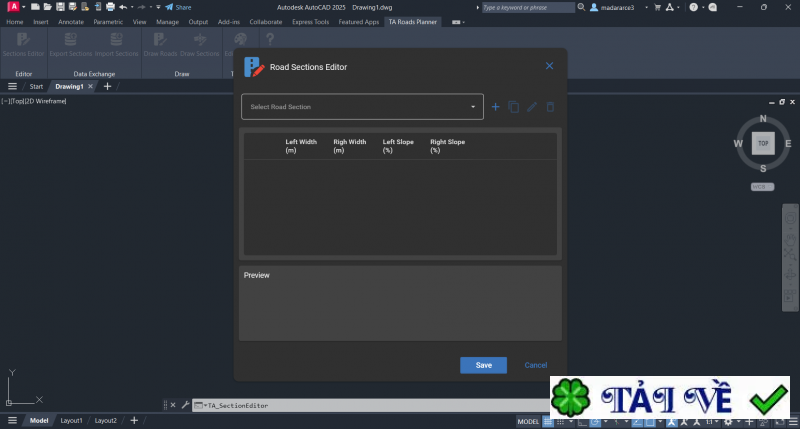Click the AutoCAD application menu logo

(13, 7)
